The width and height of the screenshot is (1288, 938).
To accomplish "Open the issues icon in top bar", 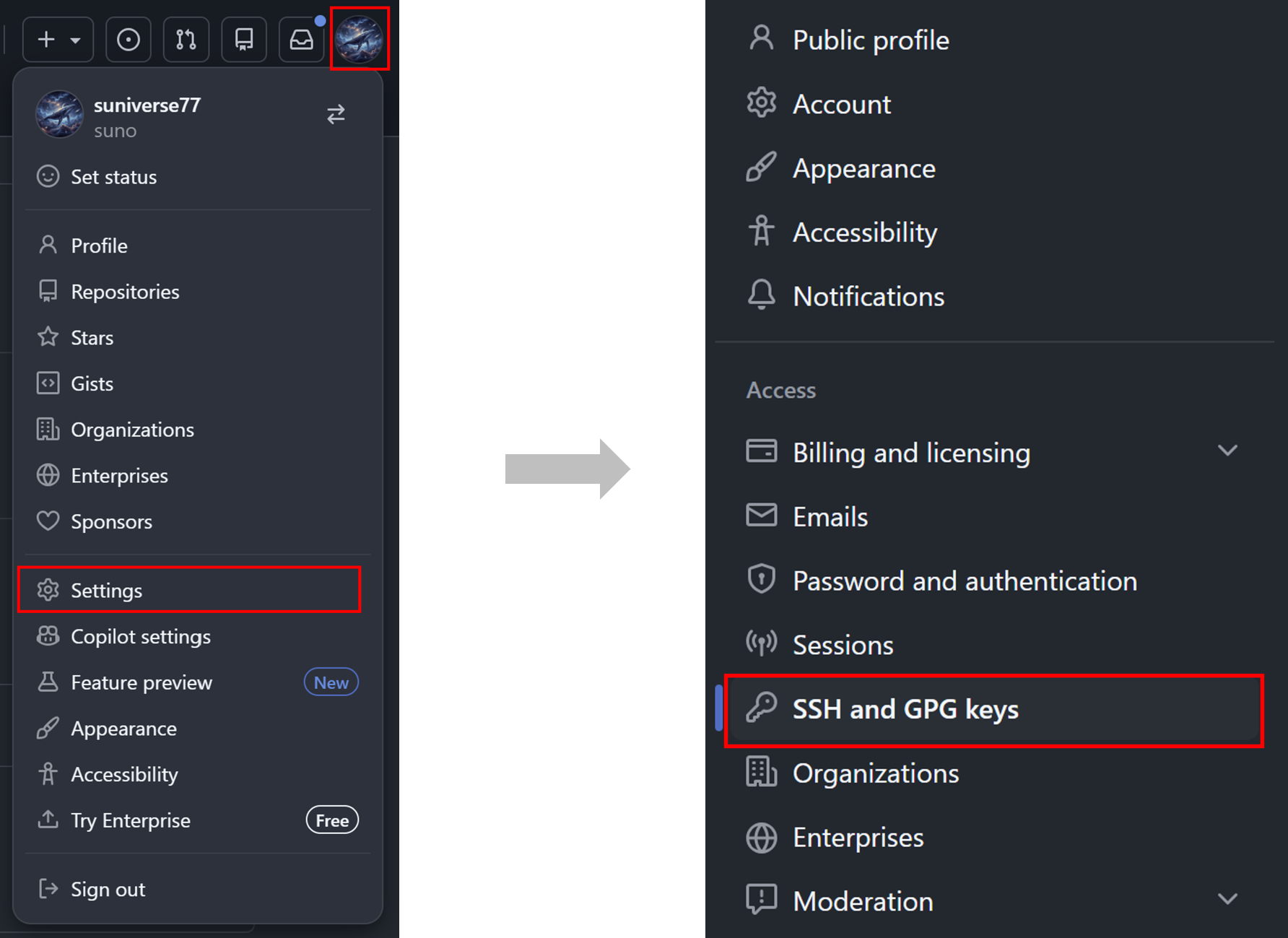I will tap(129, 39).
